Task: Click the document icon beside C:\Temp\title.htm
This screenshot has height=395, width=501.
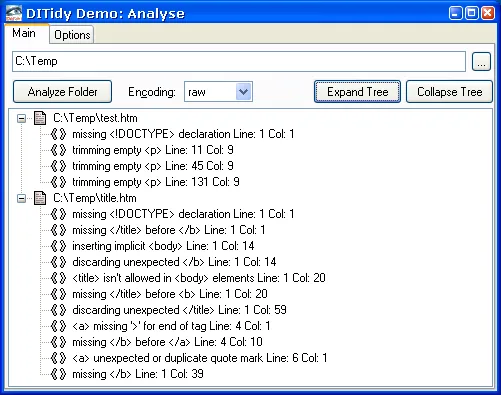Action: tap(40, 198)
